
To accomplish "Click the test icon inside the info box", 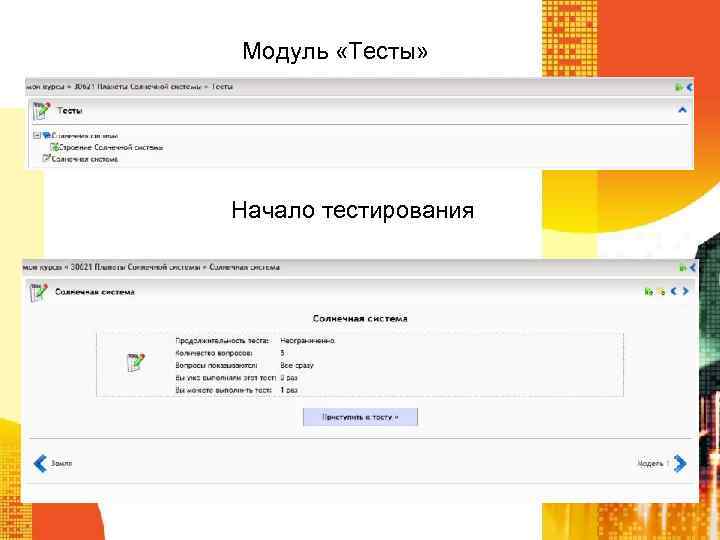I will 135,363.
